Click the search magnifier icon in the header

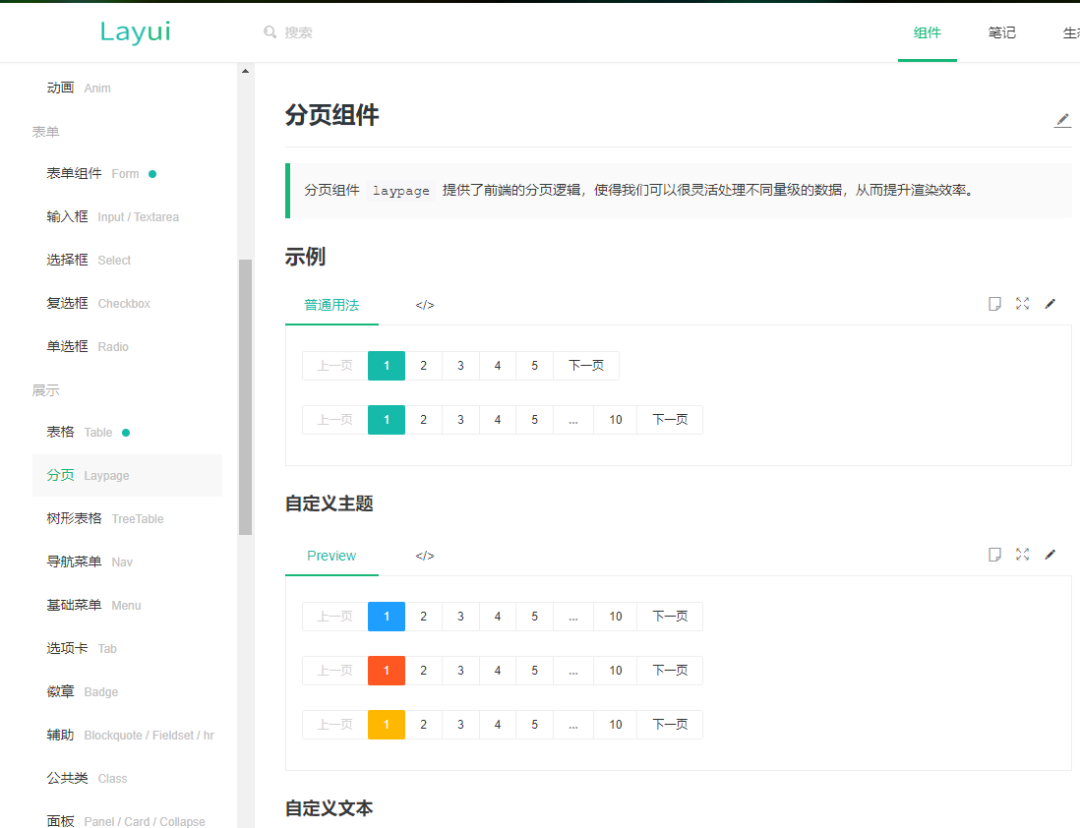tap(270, 32)
